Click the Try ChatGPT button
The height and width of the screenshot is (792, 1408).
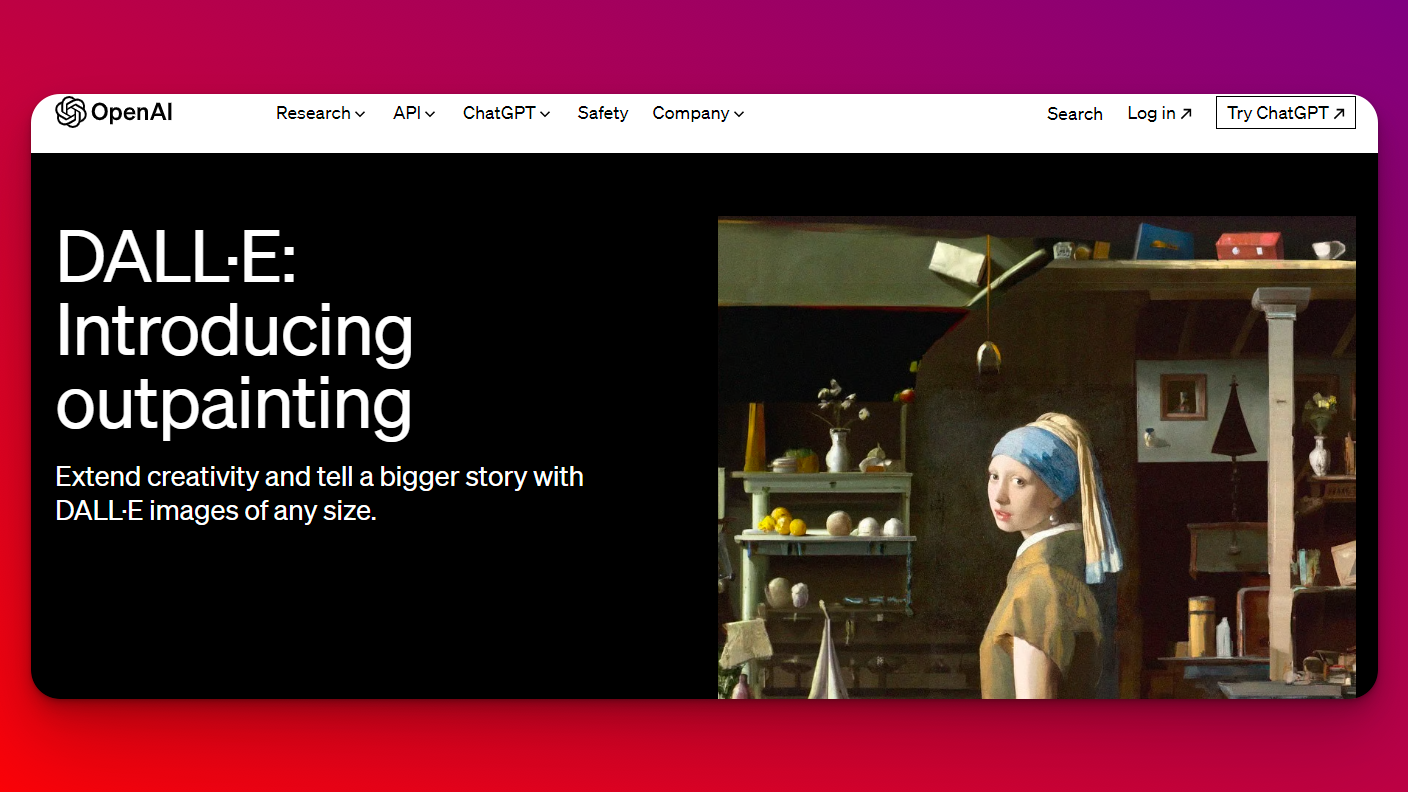click(1286, 113)
